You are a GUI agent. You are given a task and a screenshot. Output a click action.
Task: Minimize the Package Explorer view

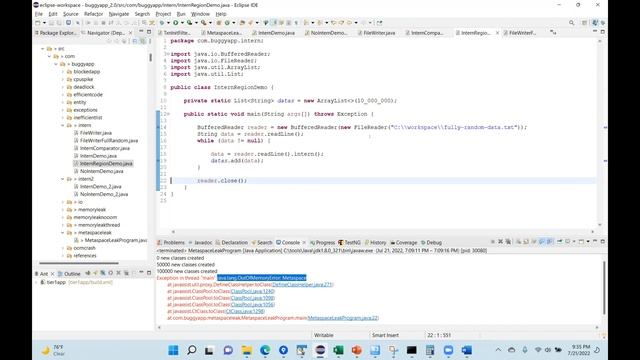(141, 31)
